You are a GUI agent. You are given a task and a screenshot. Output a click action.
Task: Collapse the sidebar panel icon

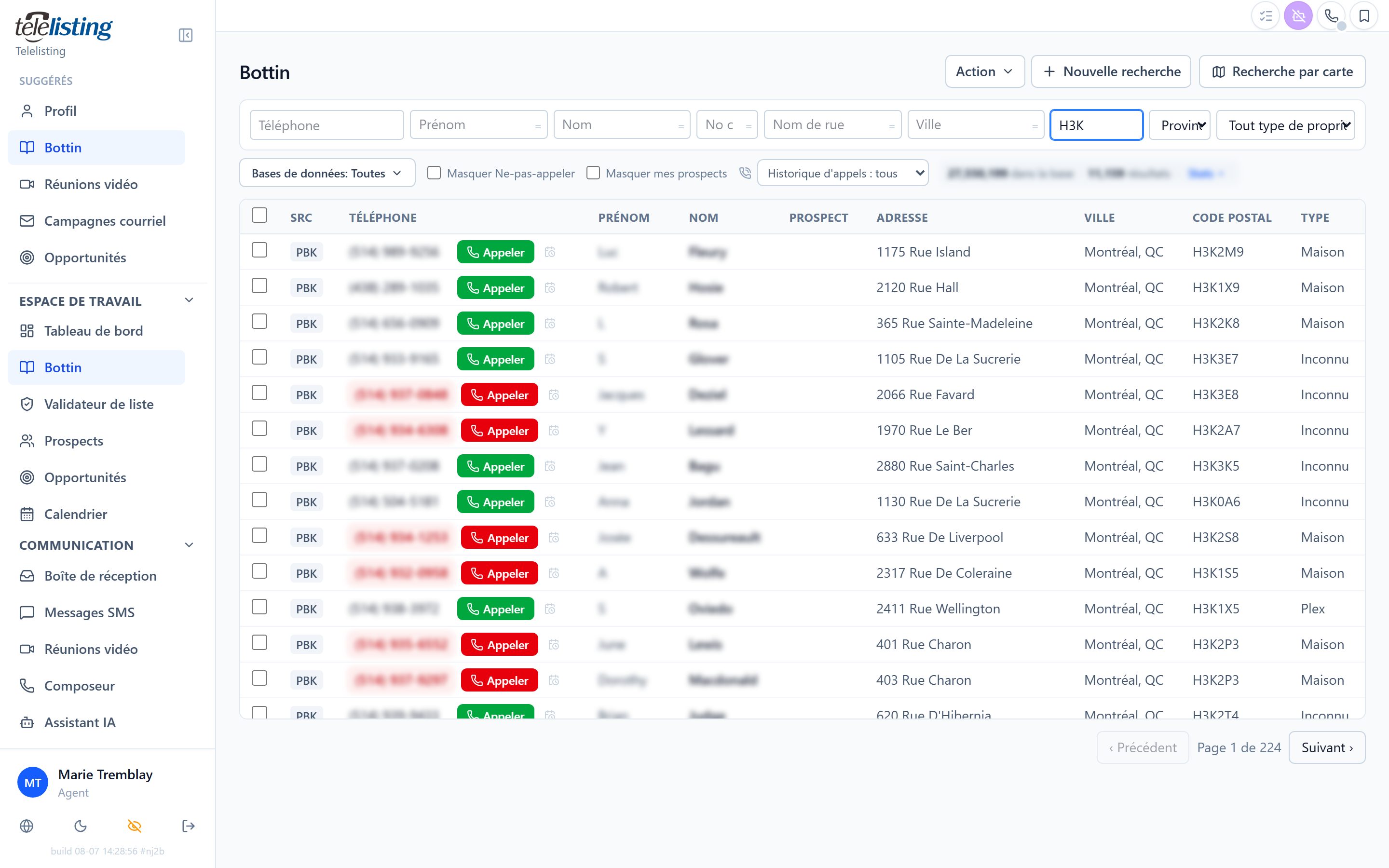[185, 36]
